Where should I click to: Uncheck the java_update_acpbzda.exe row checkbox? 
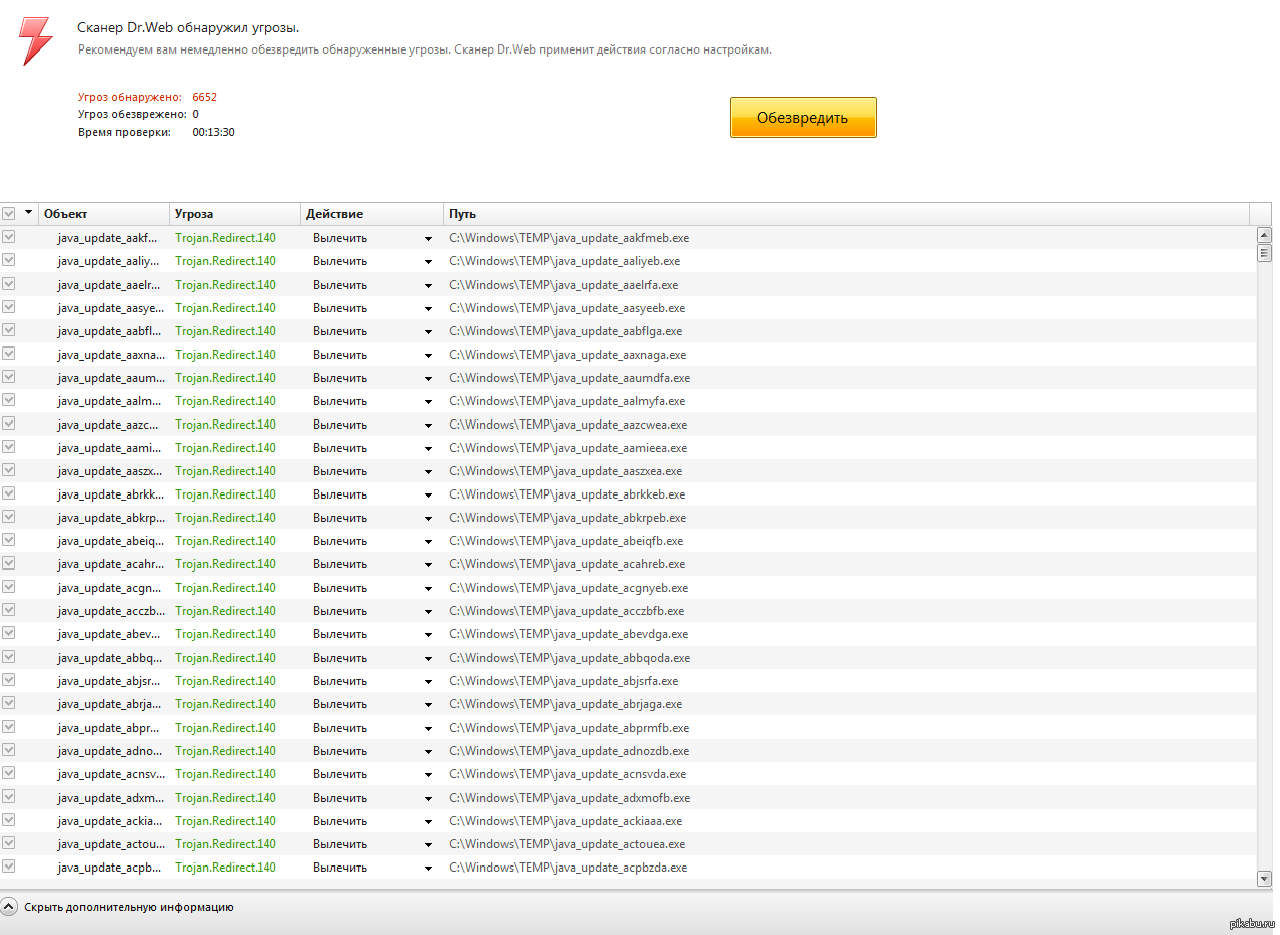[x=9, y=867]
